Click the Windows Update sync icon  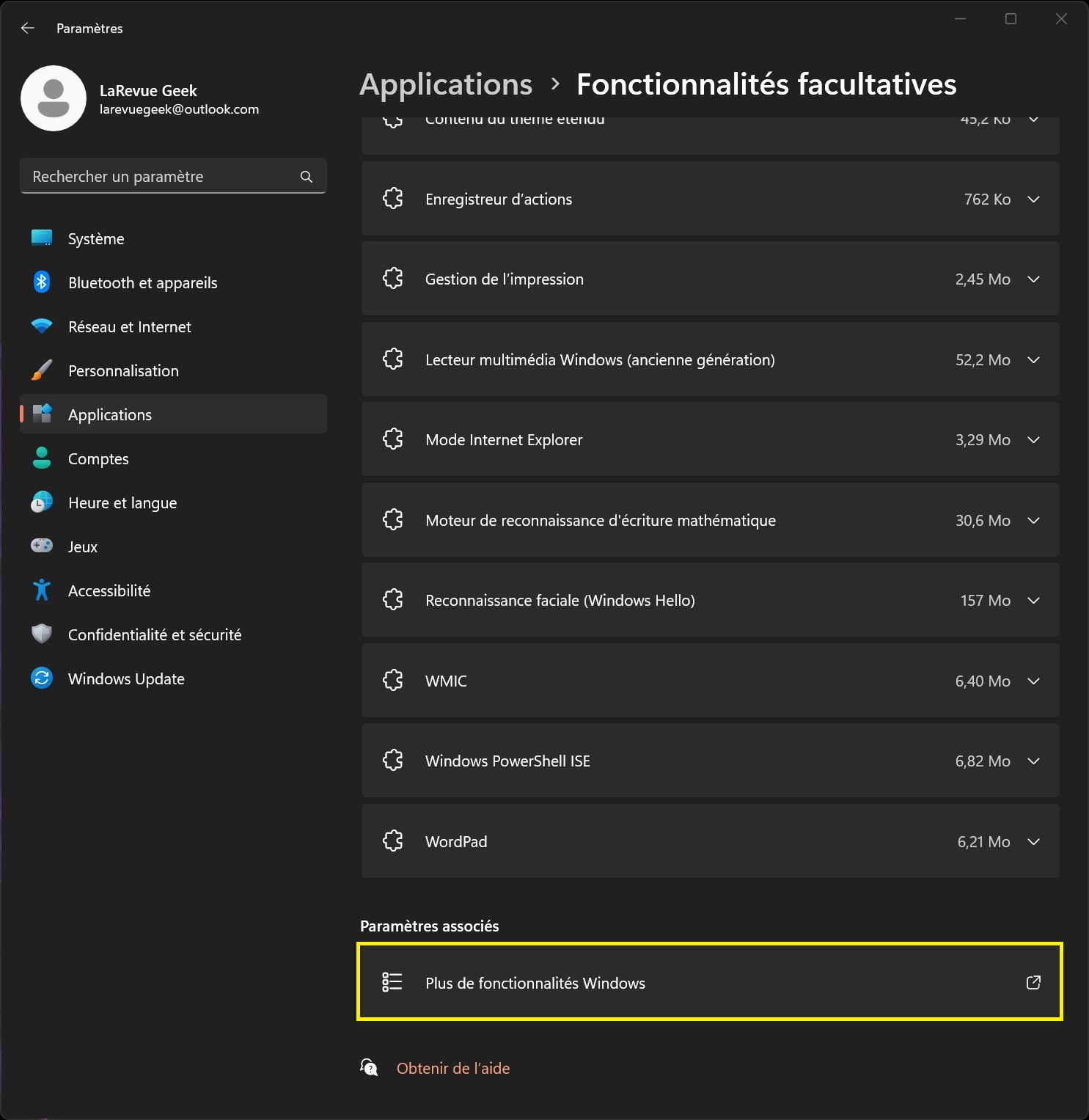click(42, 678)
